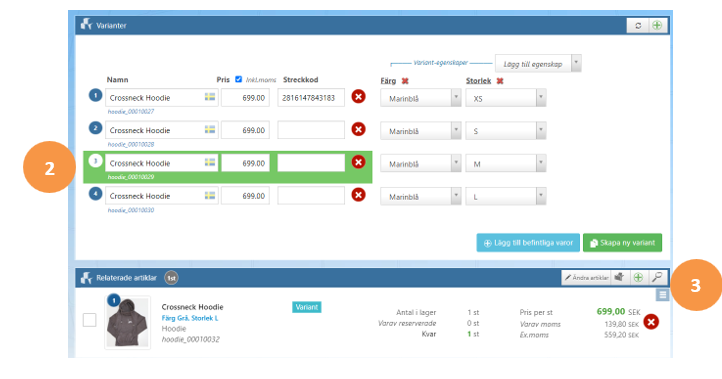Screen dimensions: 722x379
Task: Click Swedish flag in variant row 1
Action: point(210,97)
